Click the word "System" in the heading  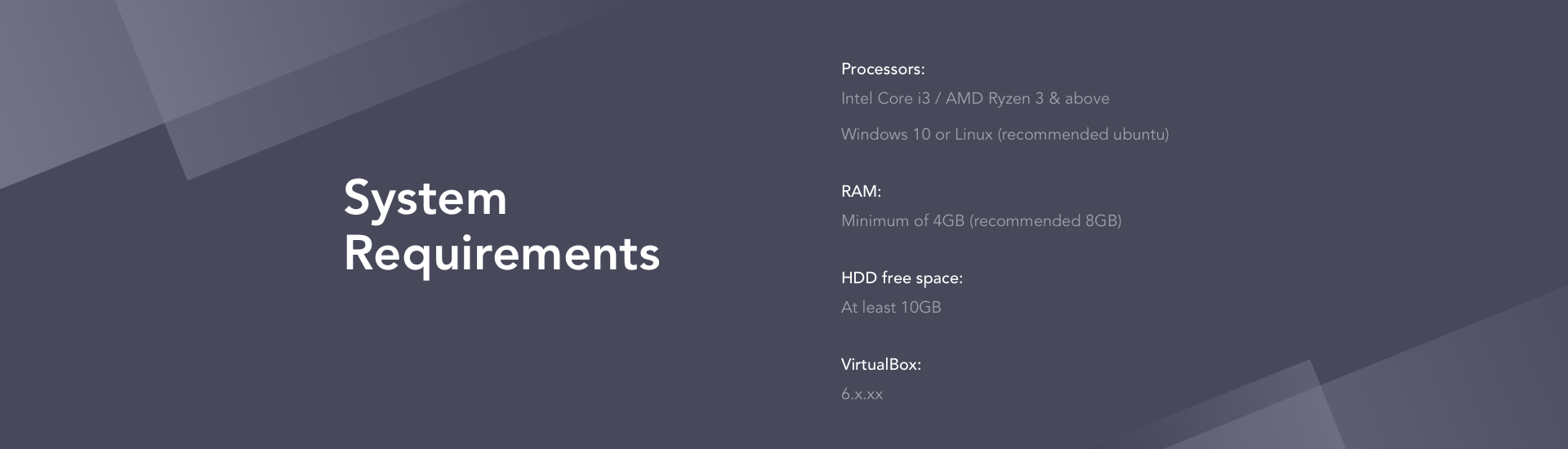click(425, 199)
